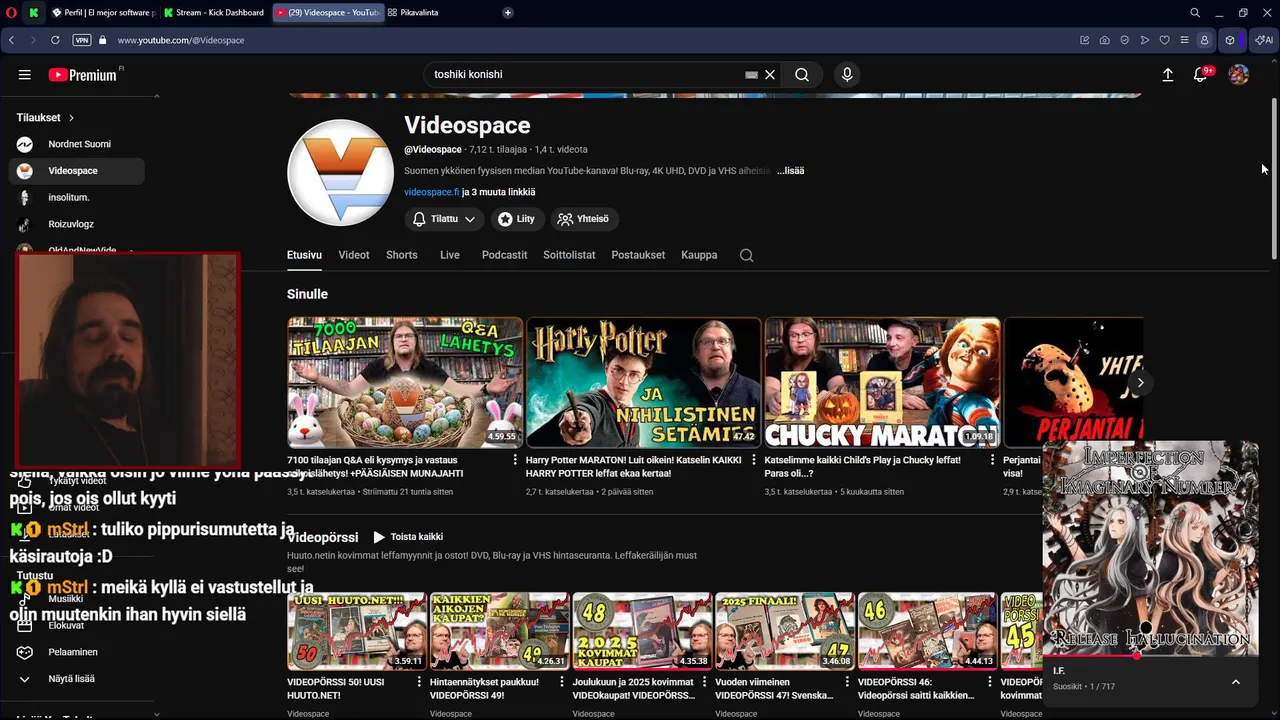Switch to the Postaukset tab

(x=638, y=255)
